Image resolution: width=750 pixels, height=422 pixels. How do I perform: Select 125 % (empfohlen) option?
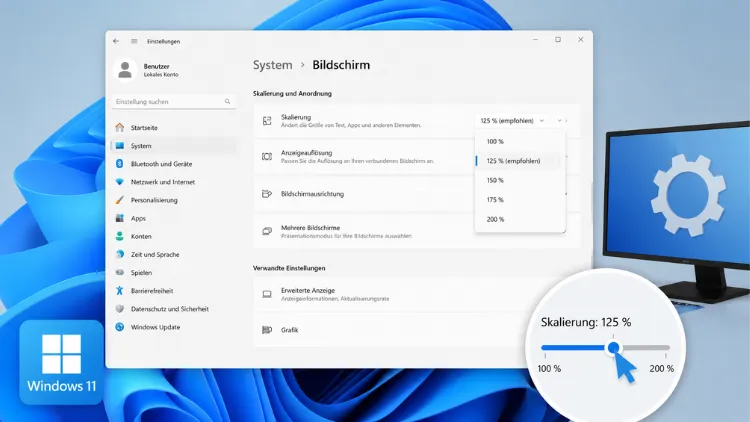[x=520, y=161]
